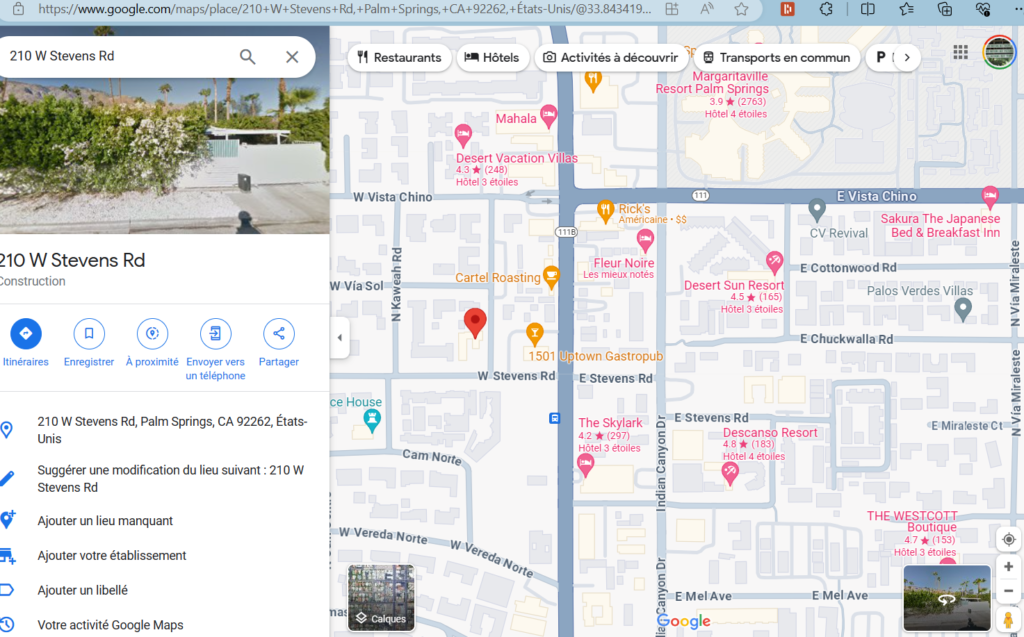This screenshot has width=1024, height=637.
Task: Select Cartel Roasting coffee marker
Action: point(551,277)
